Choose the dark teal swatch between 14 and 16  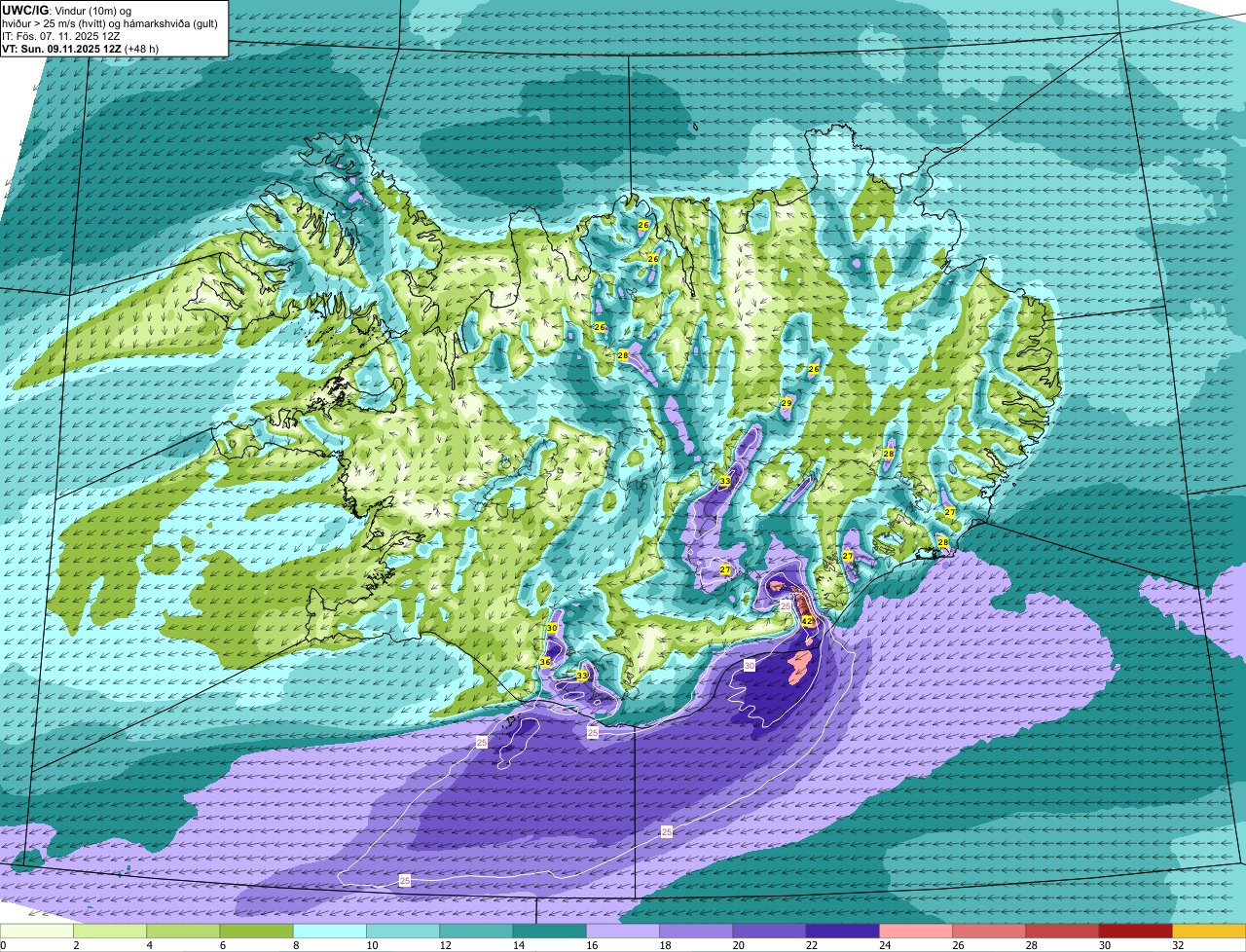pyautogui.click(x=550, y=931)
